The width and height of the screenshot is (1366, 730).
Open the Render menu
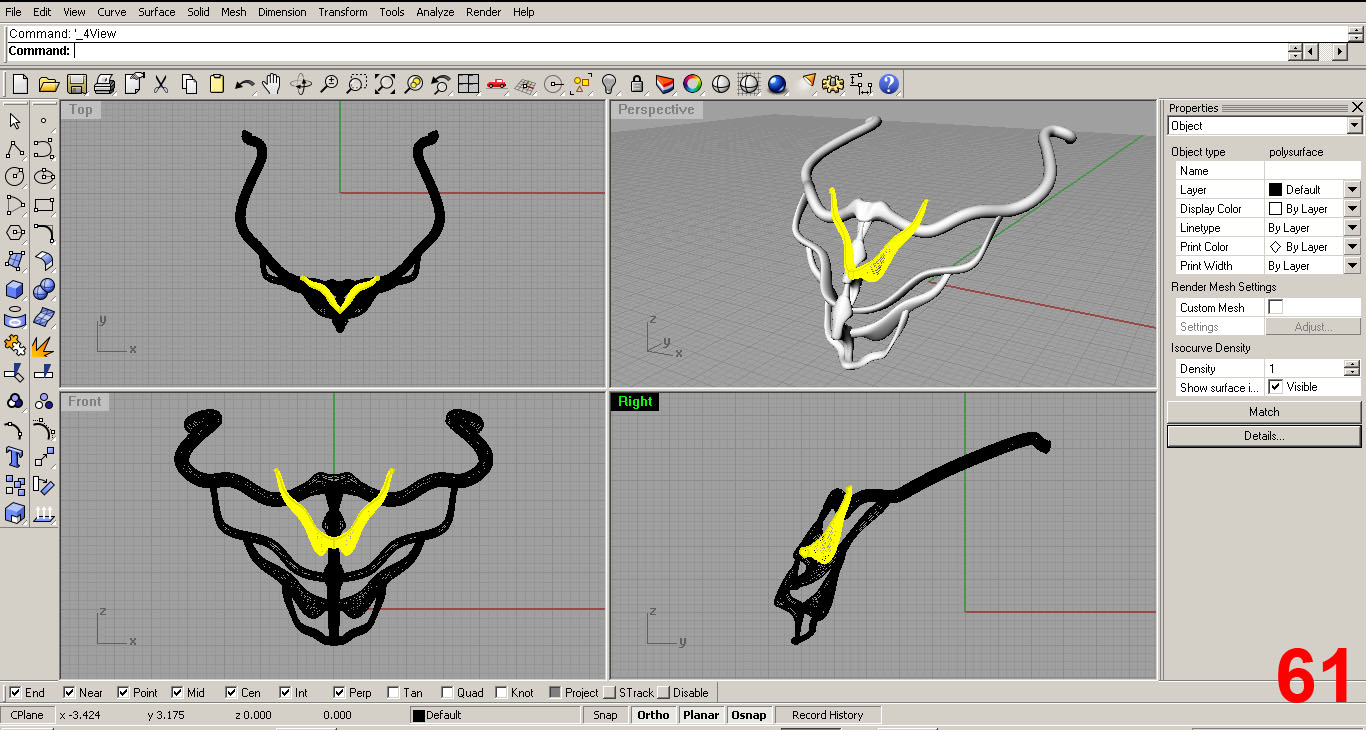click(x=484, y=12)
